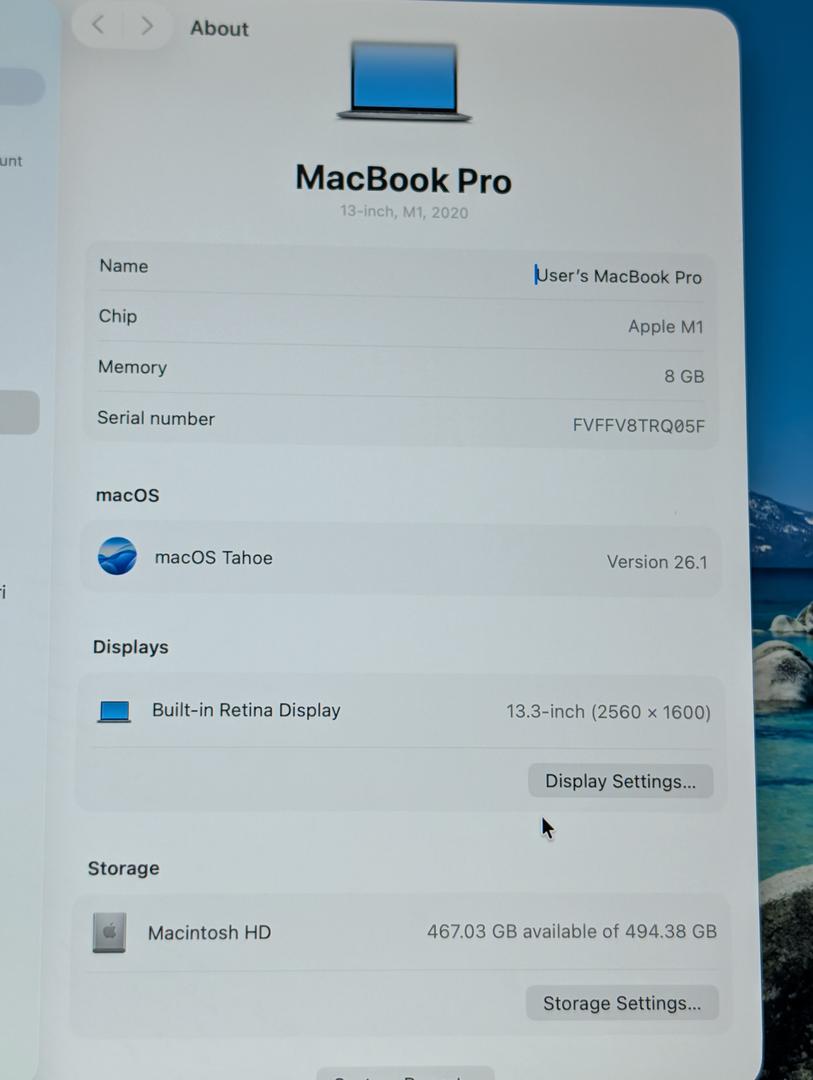Click the sidebar search field
The width and height of the screenshot is (813, 1080).
(20, 87)
